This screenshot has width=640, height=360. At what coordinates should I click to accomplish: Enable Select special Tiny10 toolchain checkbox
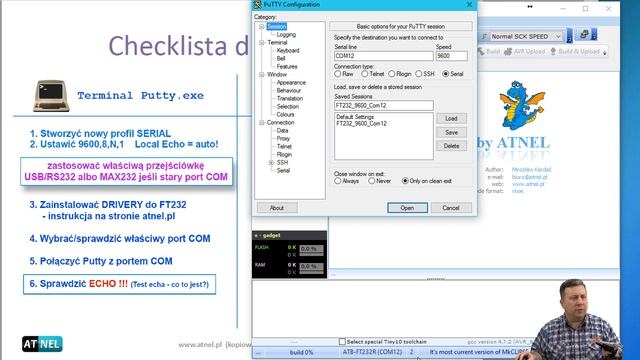[342, 342]
